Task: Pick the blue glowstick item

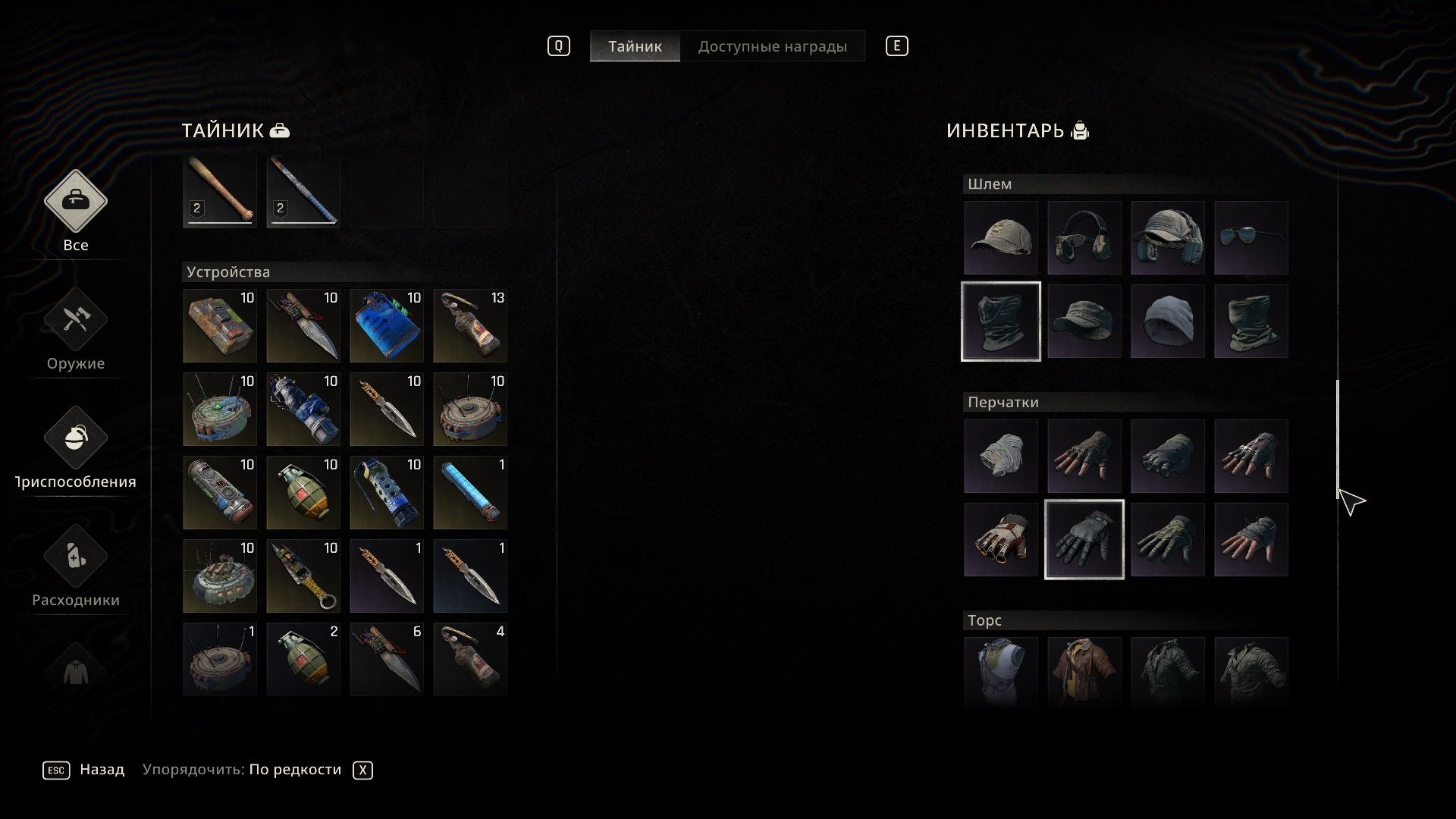Action: tap(470, 493)
